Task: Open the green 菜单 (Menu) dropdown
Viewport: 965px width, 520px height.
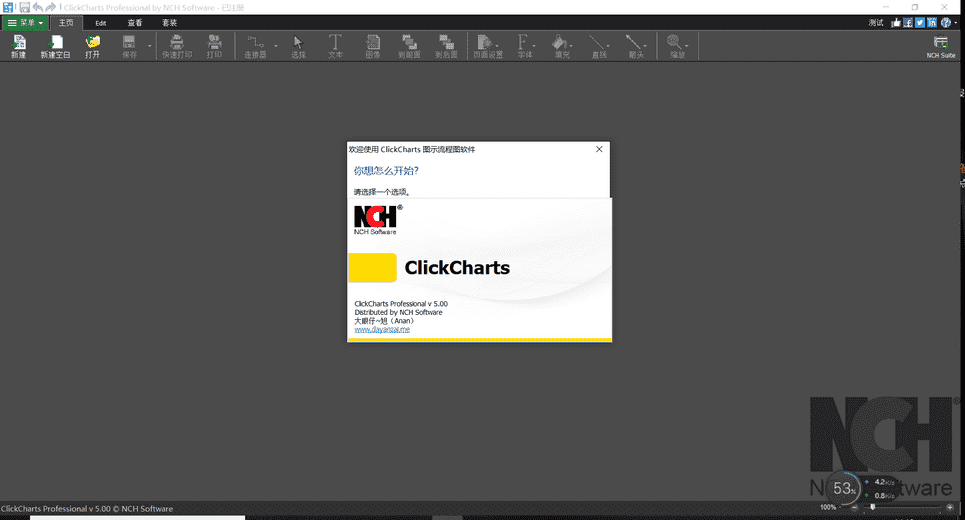Action: pyautogui.click(x=25, y=23)
